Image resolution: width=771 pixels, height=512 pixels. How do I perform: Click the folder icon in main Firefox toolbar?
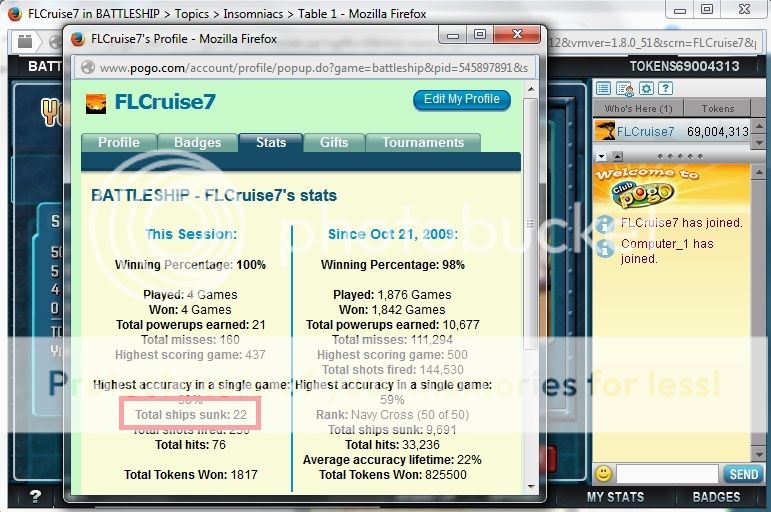click(25, 42)
